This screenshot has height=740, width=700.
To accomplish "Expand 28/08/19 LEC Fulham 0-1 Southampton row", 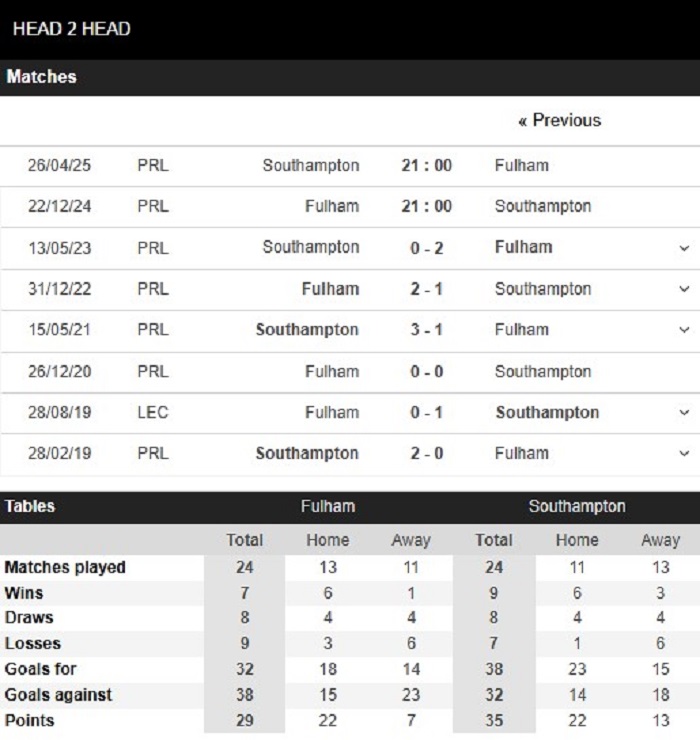I will [684, 412].
